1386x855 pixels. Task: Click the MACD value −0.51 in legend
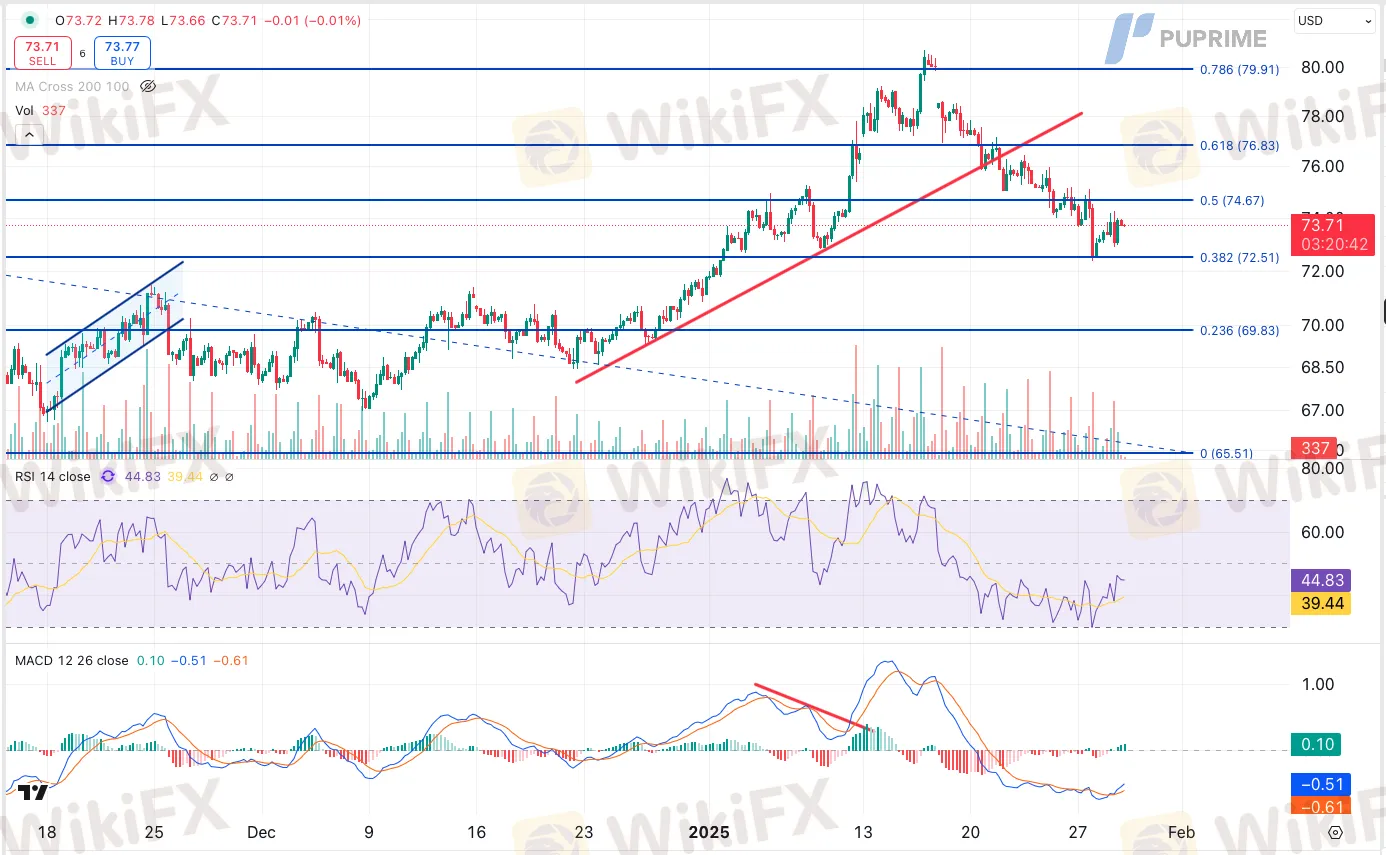[x=187, y=661]
